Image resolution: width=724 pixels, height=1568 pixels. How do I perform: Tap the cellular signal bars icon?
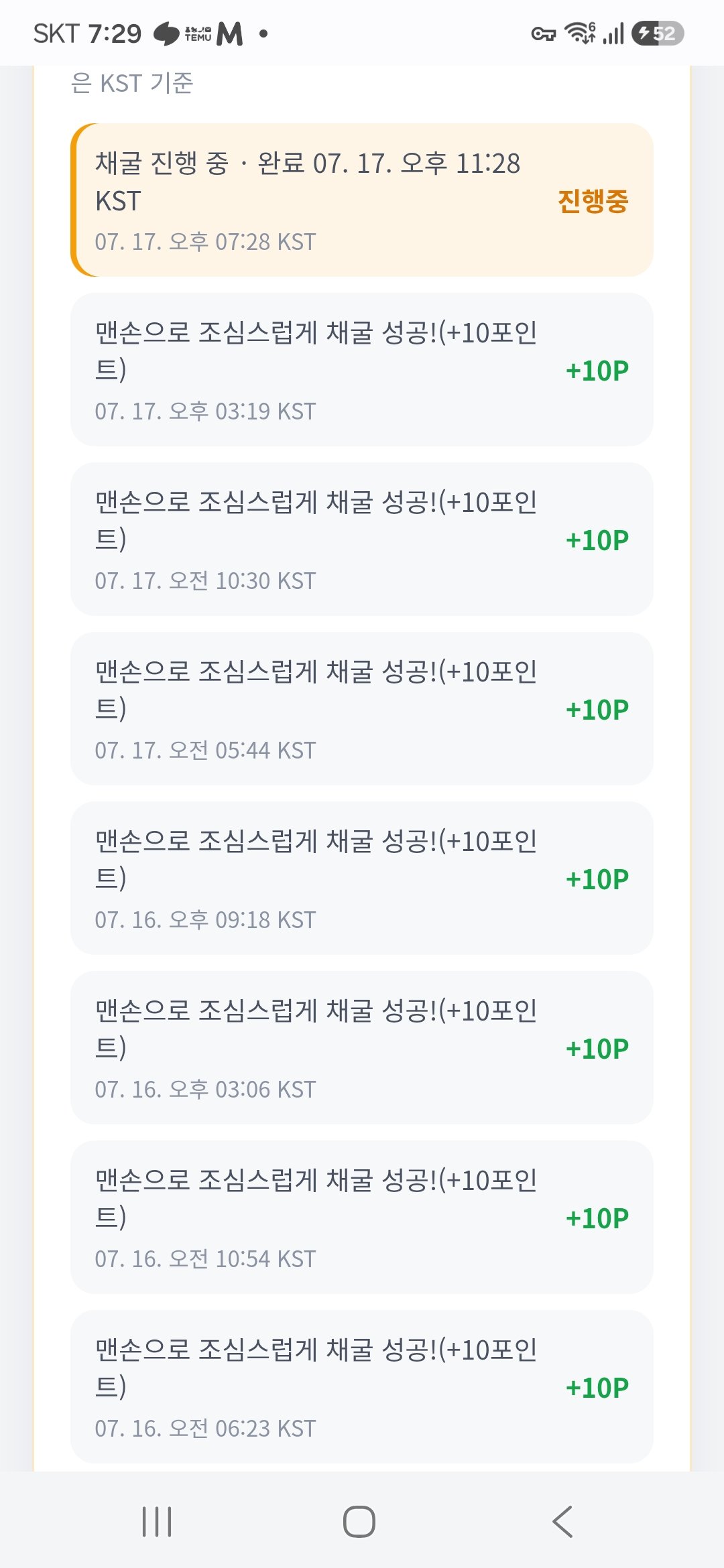pos(613,34)
